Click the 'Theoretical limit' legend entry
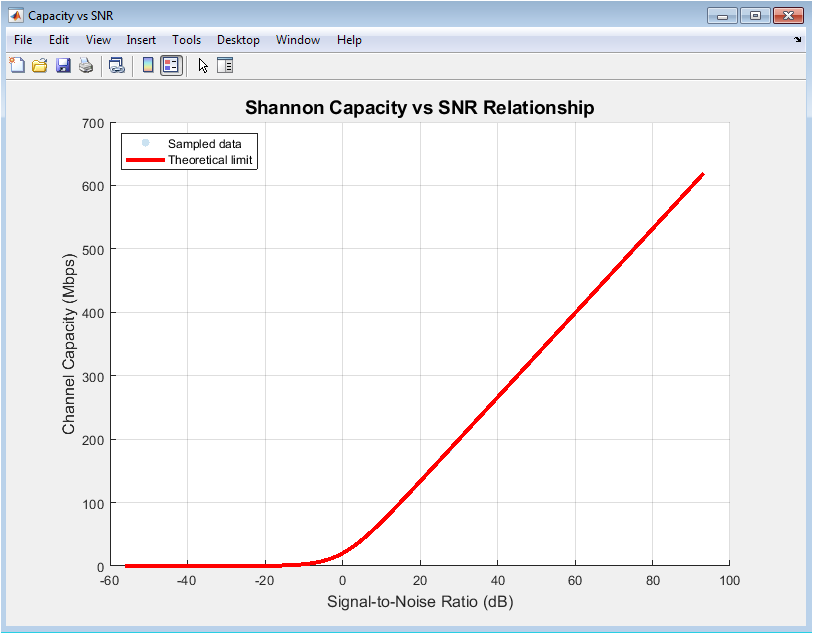813x634 pixels. pyautogui.click(x=210, y=160)
